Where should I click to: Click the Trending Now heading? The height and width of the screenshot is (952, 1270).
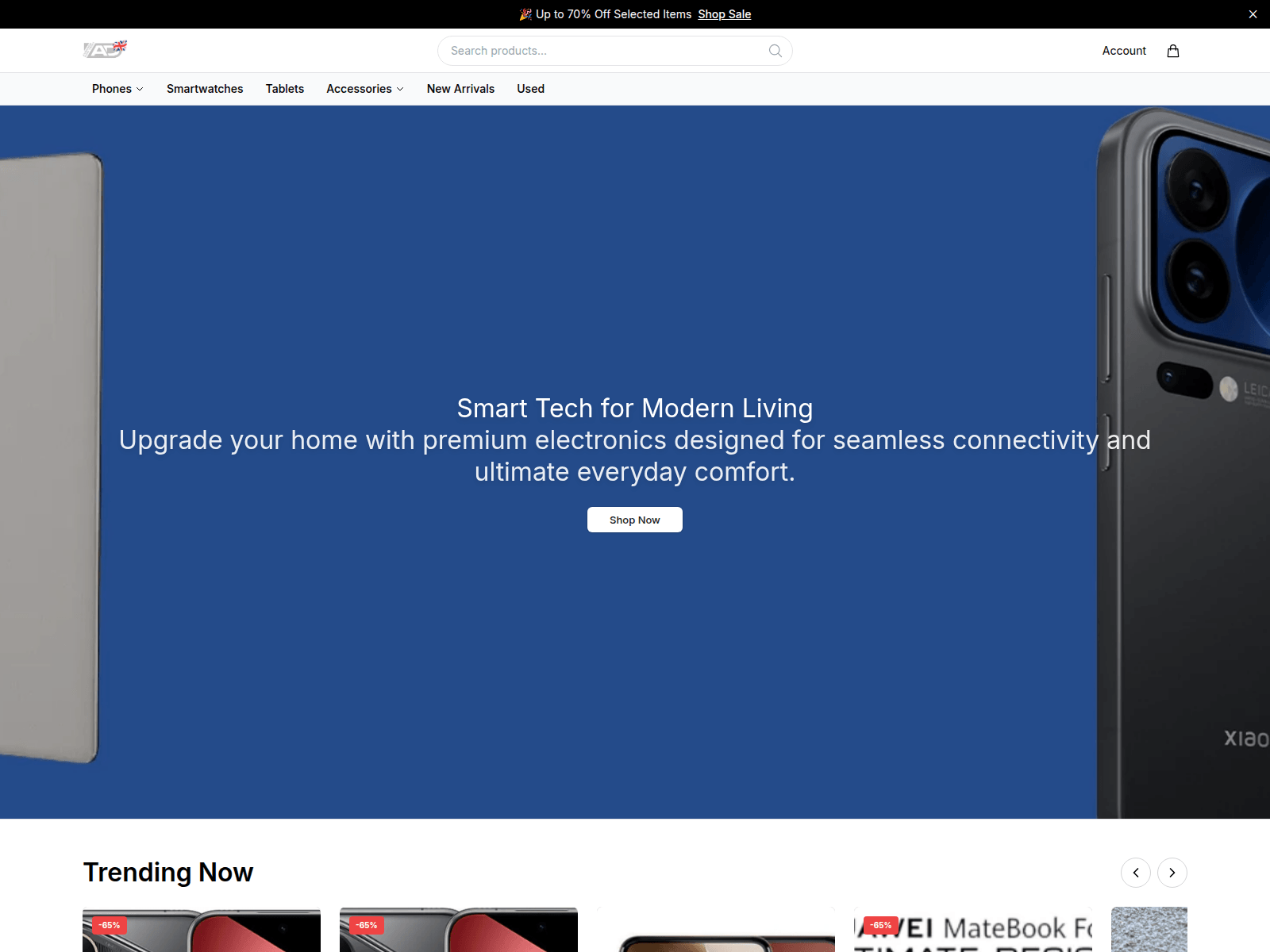click(x=168, y=873)
